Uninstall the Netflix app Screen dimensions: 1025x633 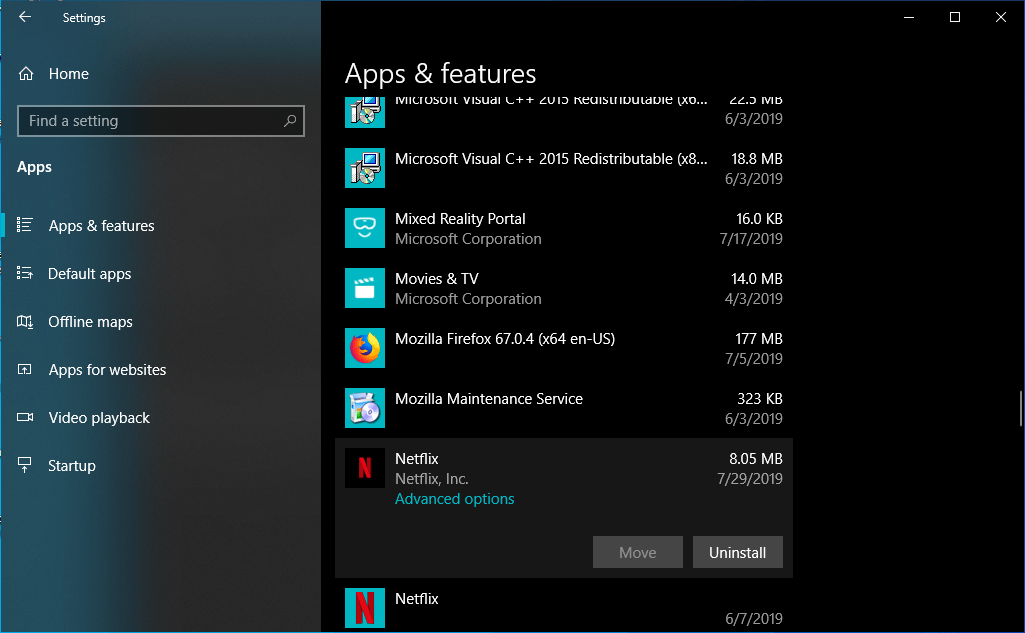point(737,552)
